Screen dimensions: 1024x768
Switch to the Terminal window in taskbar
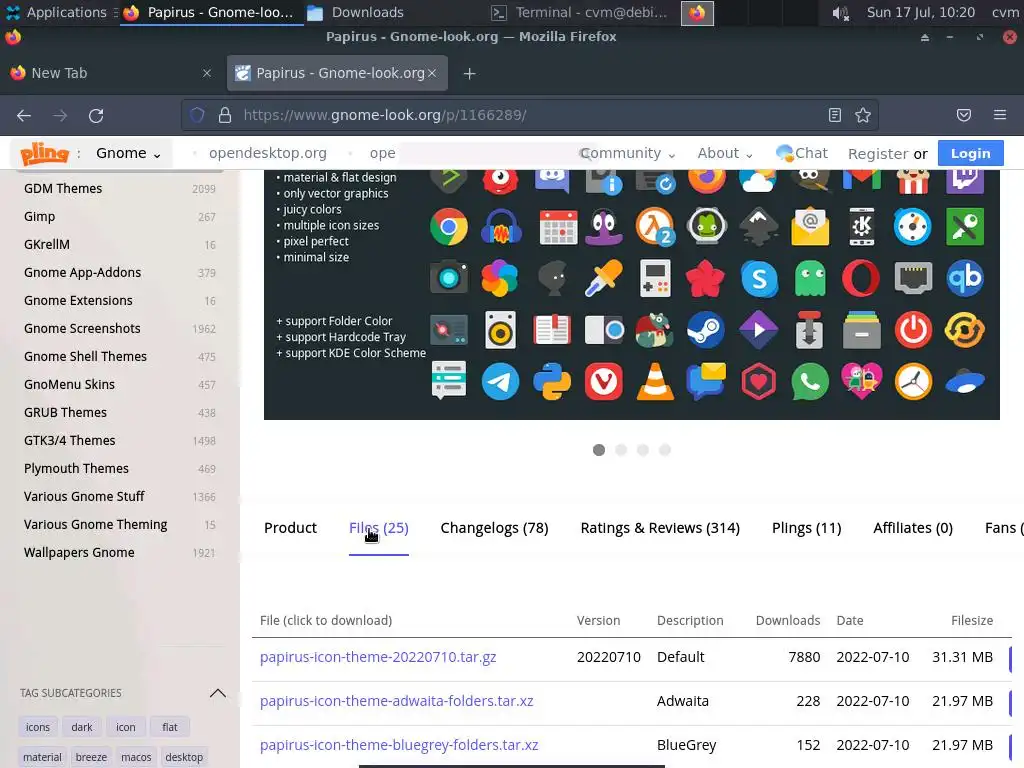(580, 12)
